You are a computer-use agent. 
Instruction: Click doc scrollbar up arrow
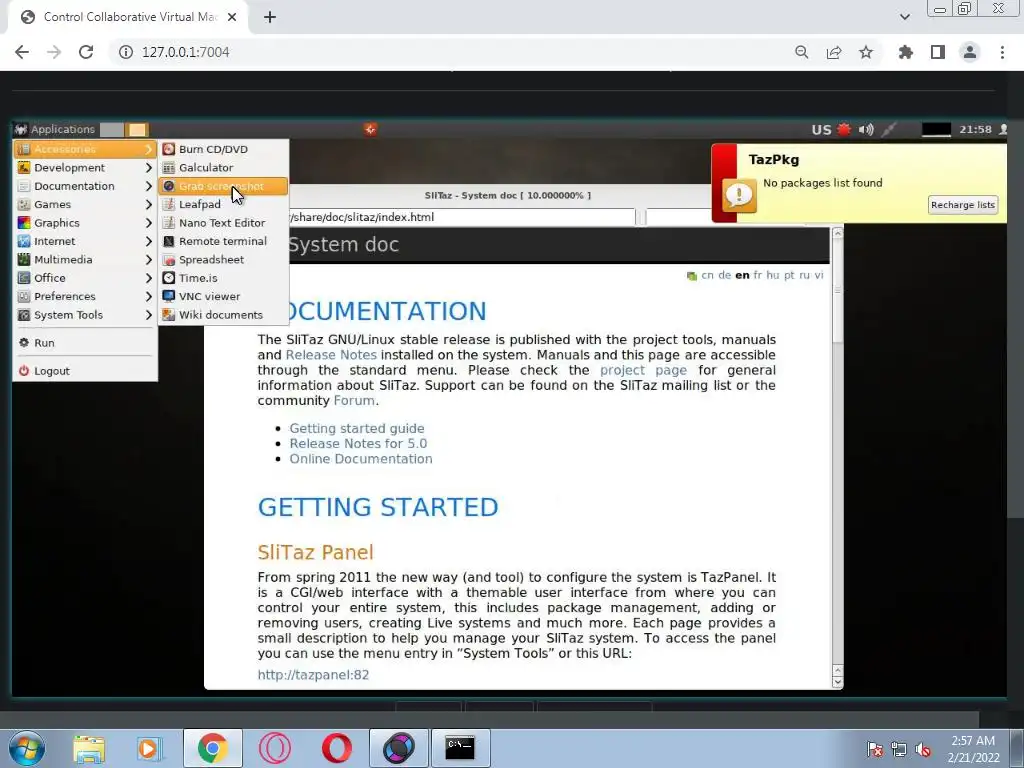click(837, 234)
